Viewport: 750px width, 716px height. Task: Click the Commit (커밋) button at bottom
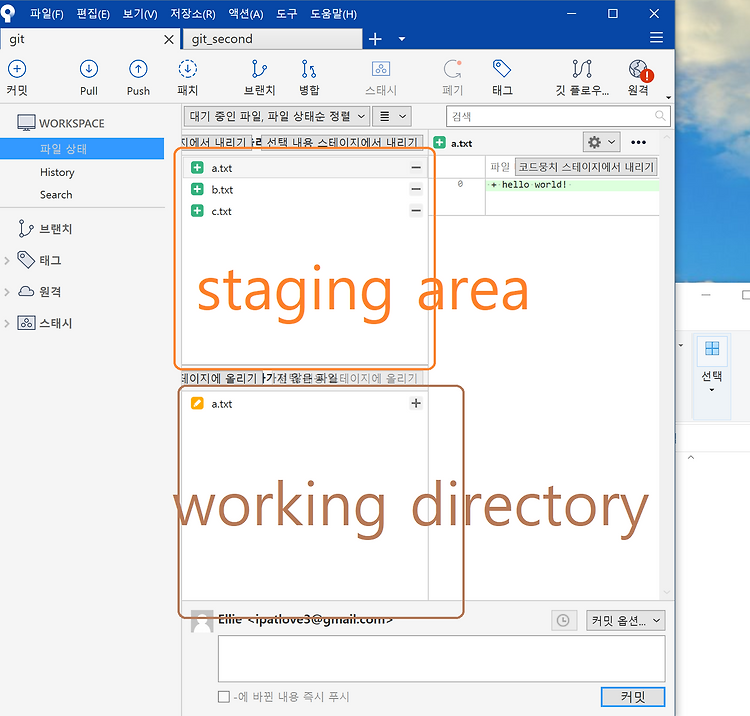633,696
